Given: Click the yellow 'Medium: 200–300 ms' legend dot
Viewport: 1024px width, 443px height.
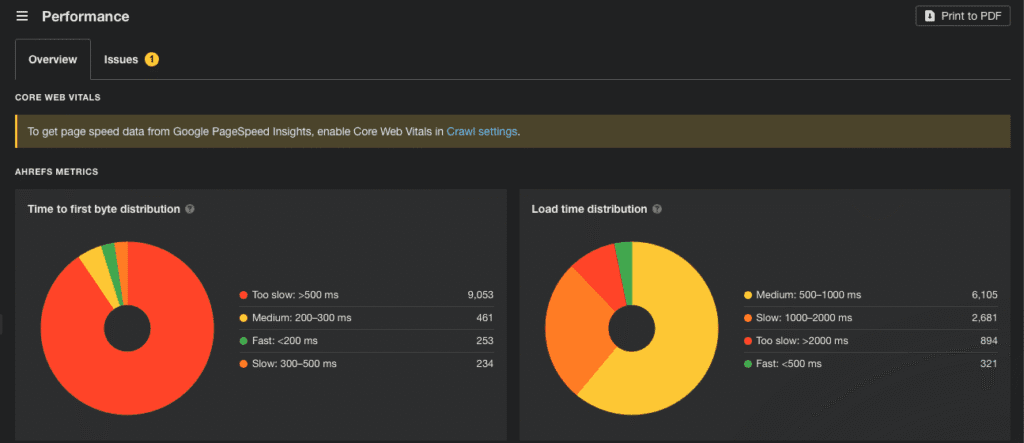Looking at the screenshot, I should [x=243, y=318].
